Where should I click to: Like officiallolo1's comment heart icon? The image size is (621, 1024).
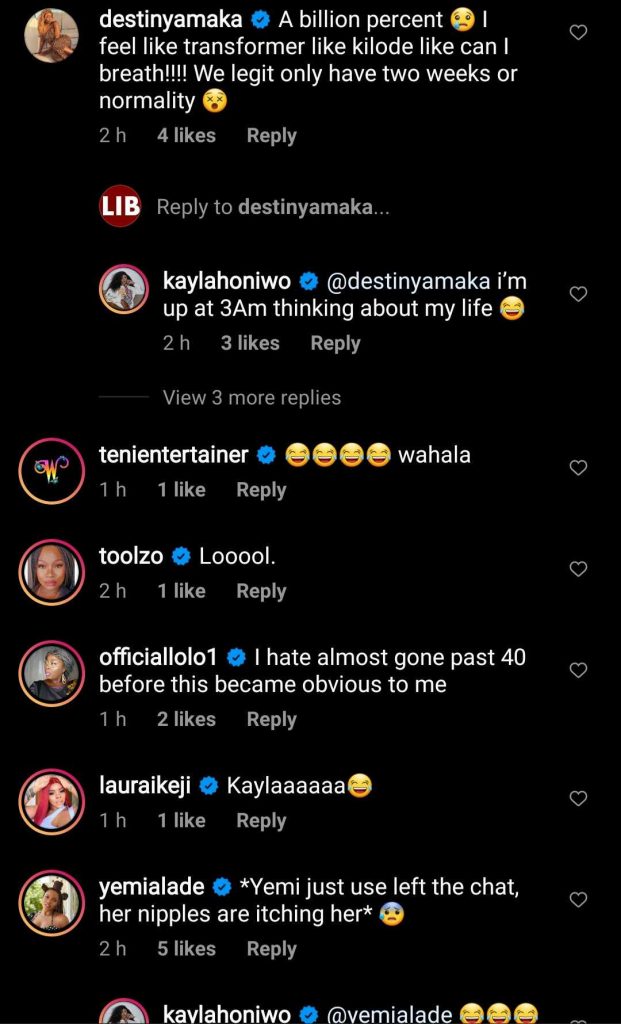tap(577, 669)
